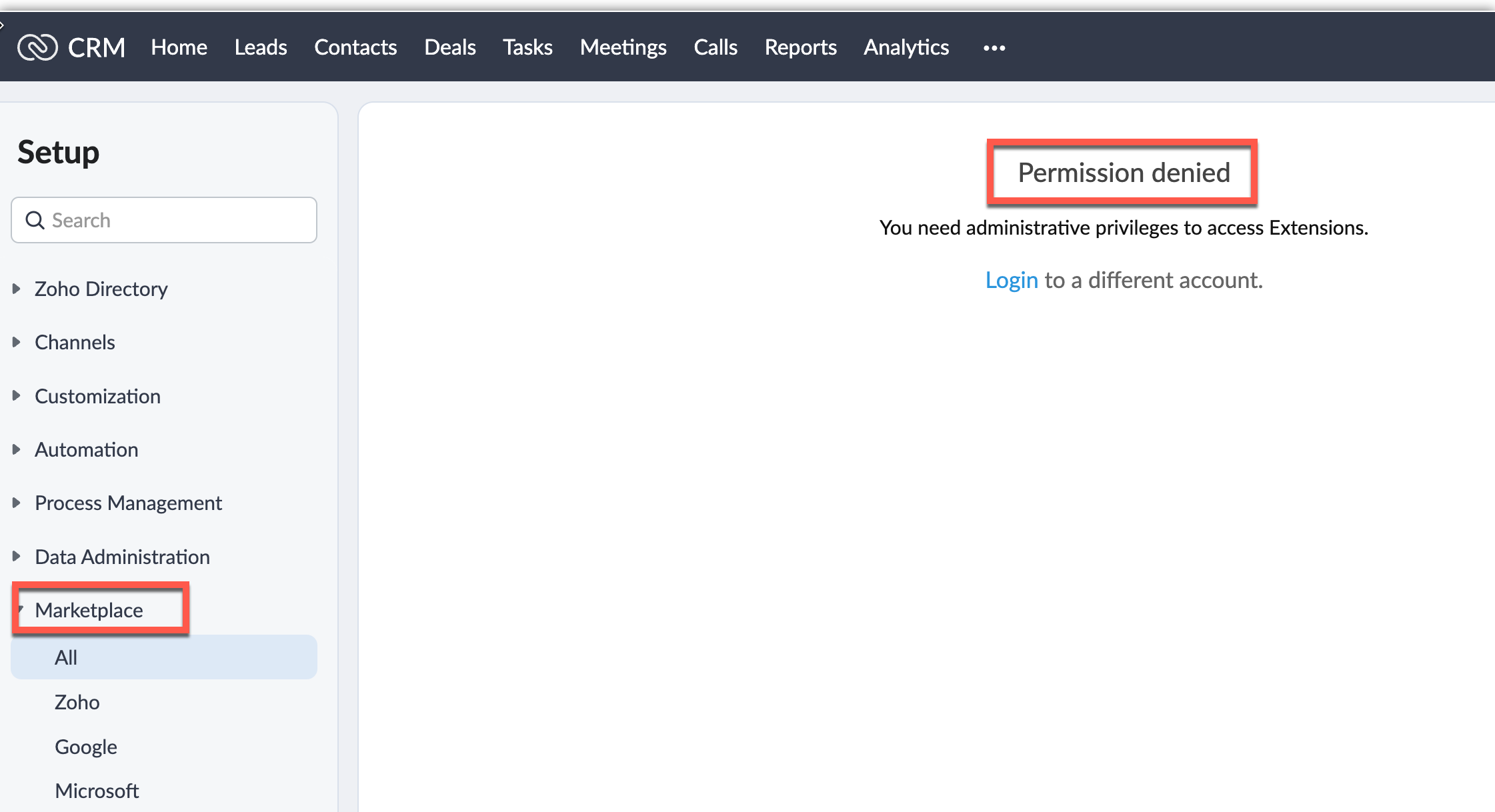The image size is (1495, 812).
Task: Go to the Deals tab
Action: tap(449, 47)
